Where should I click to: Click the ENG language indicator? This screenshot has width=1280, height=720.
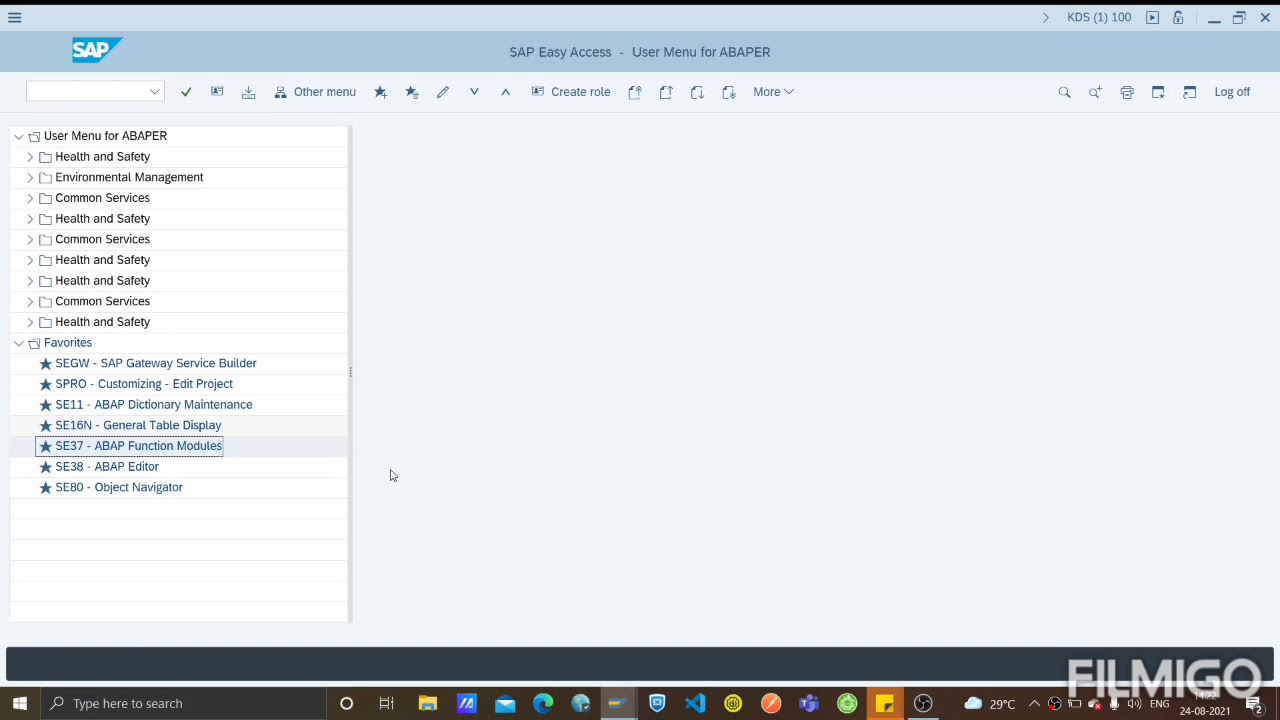(x=1160, y=704)
